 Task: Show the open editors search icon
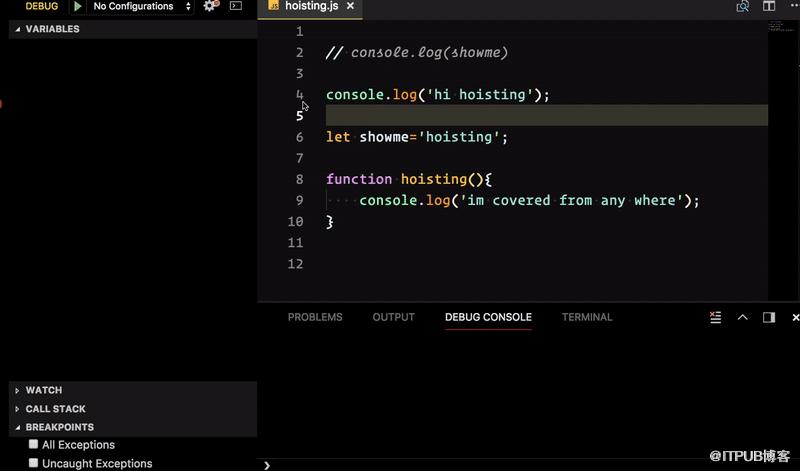pos(742,6)
